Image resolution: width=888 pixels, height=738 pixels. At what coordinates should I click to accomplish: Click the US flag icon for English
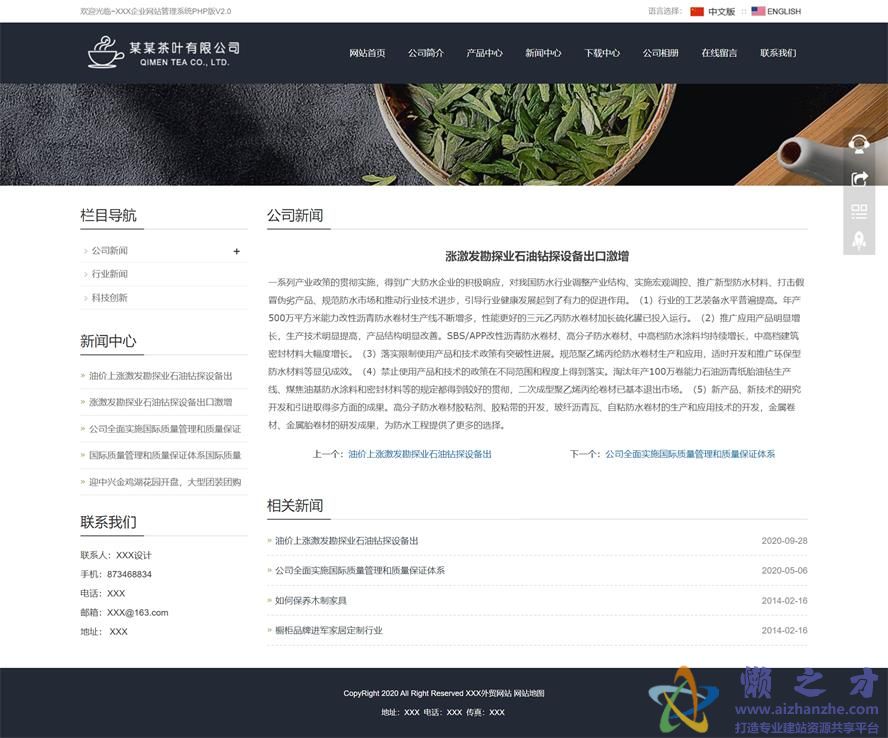coord(758,12)
